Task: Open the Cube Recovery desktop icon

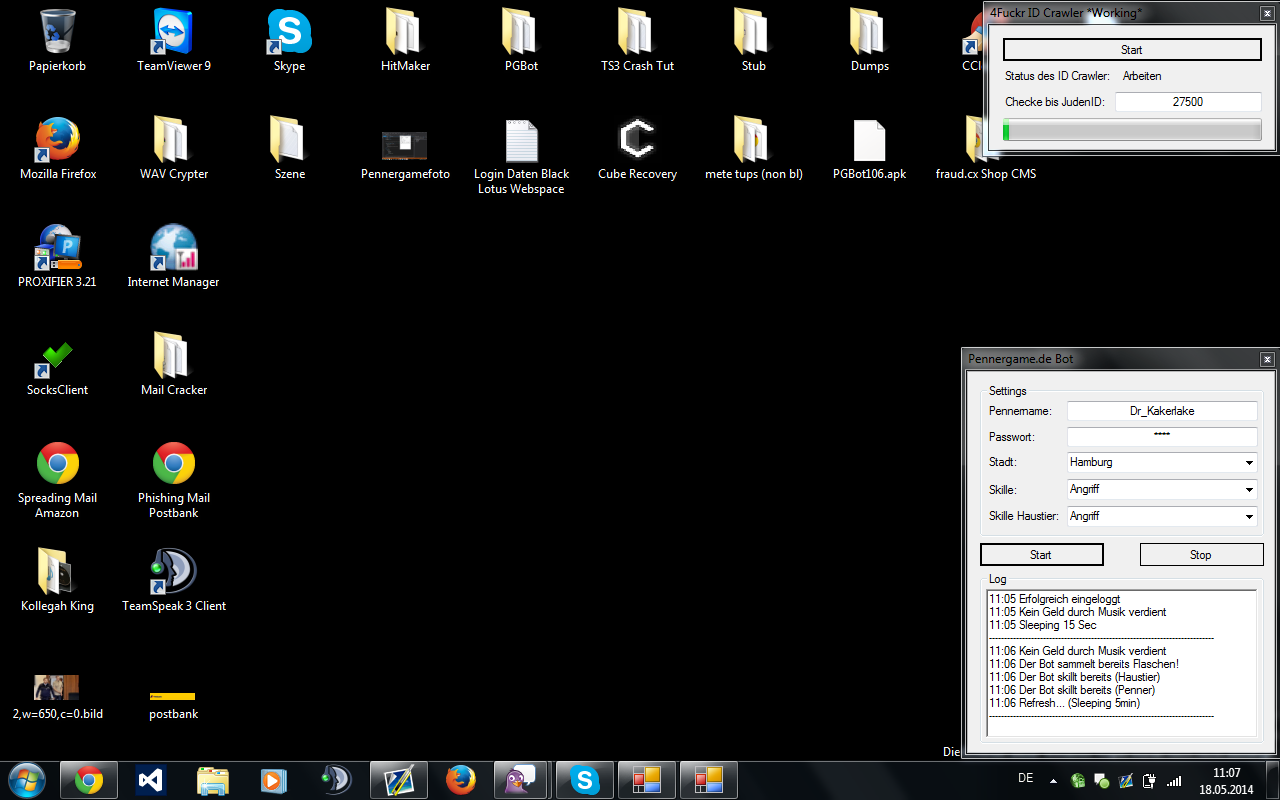Action: 637,141
